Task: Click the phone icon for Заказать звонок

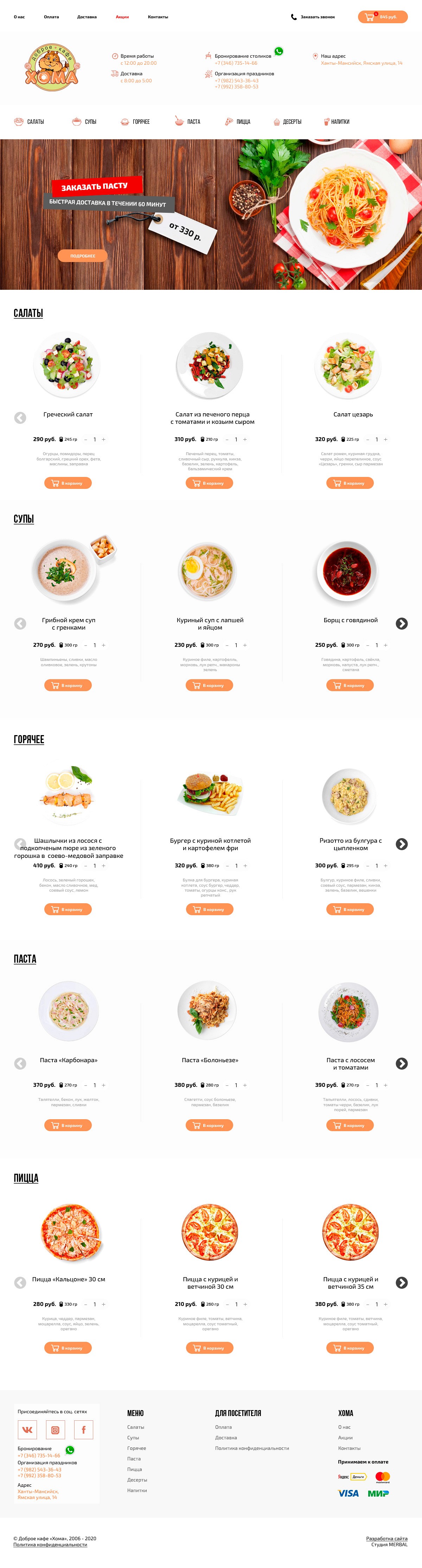Action: pos(294,17)
